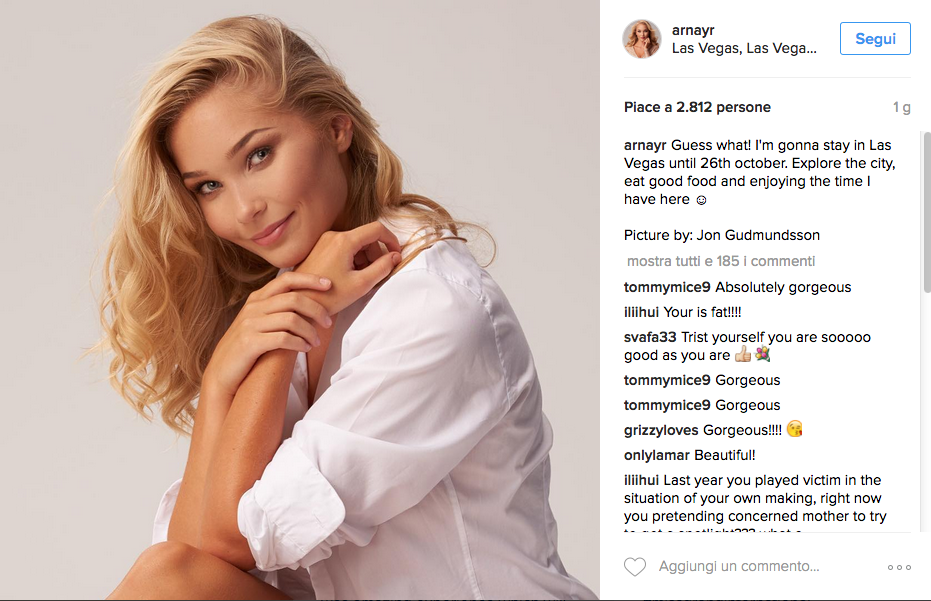
Task: Open iliihui profile from 'Last year' comment
Action: pos(641,480)
